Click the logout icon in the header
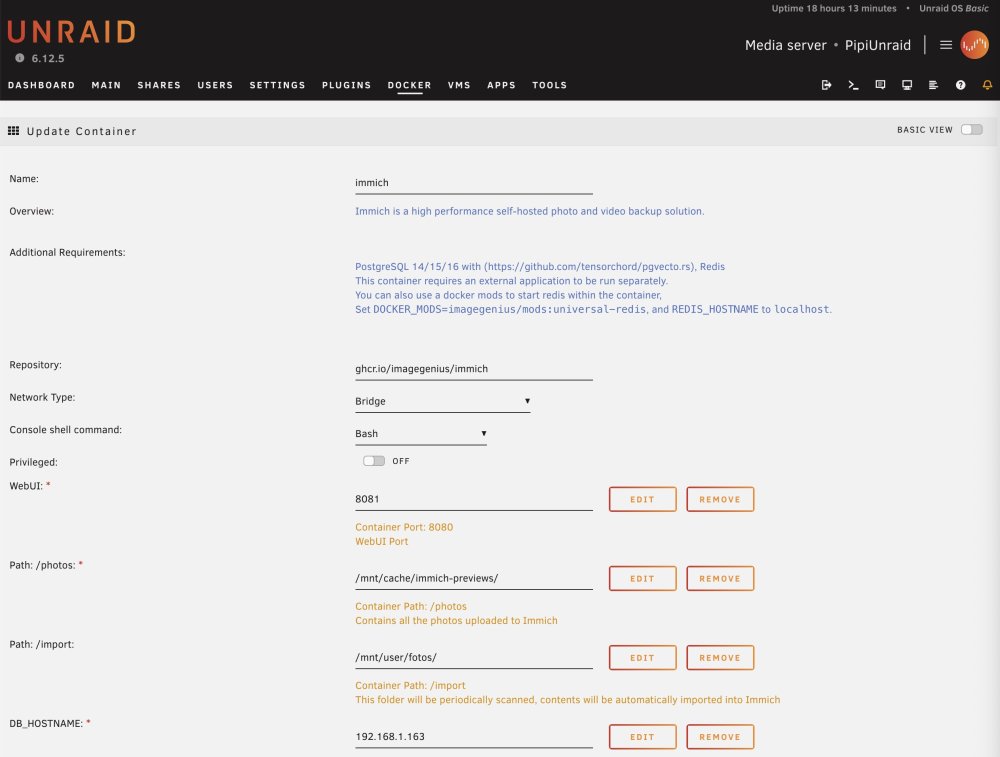Viewport: 1000px width, 757px height. [826, 85]
